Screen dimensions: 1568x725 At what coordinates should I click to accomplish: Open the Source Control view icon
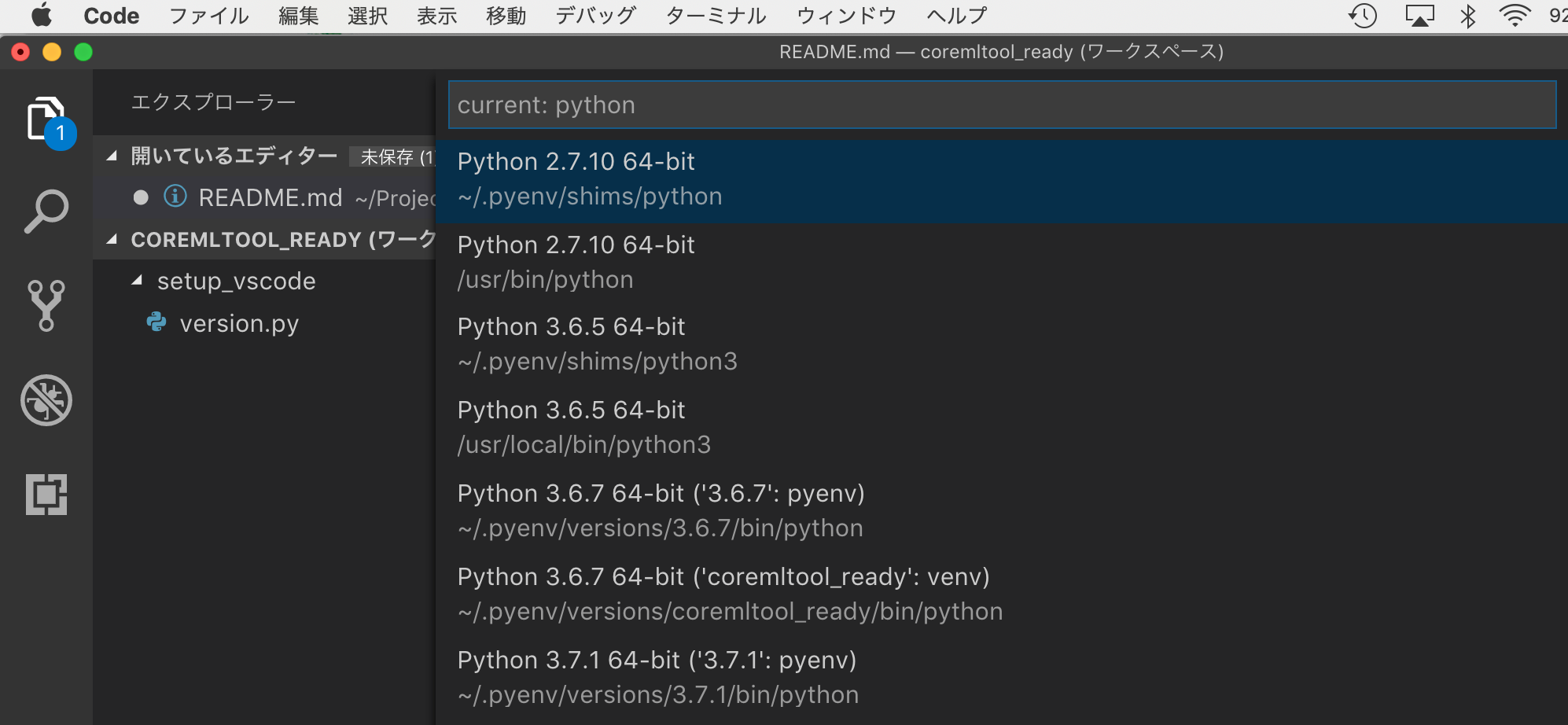tap(46, 305)
